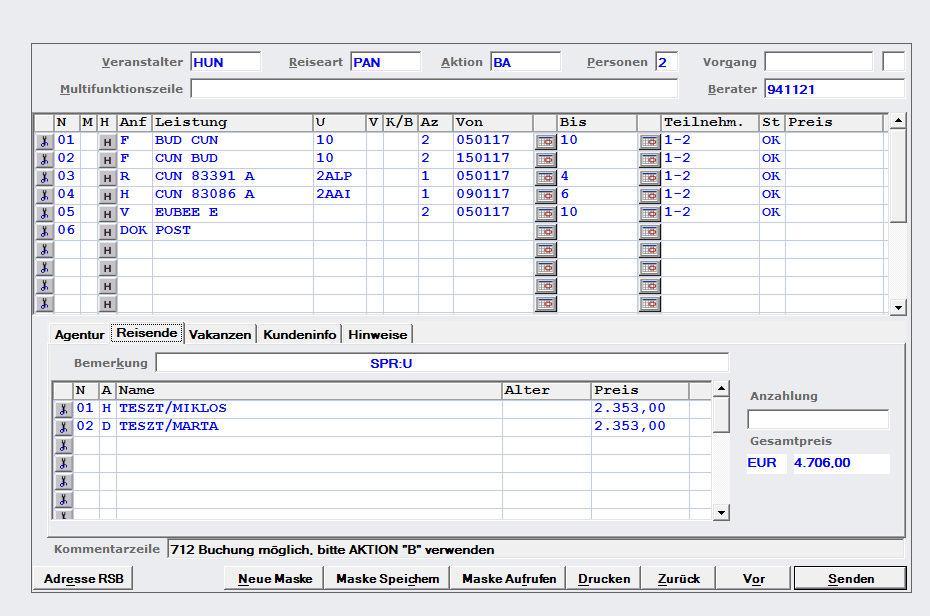Save the mask via Maske Speichern

pyautogui.click(x=387, y=579)
